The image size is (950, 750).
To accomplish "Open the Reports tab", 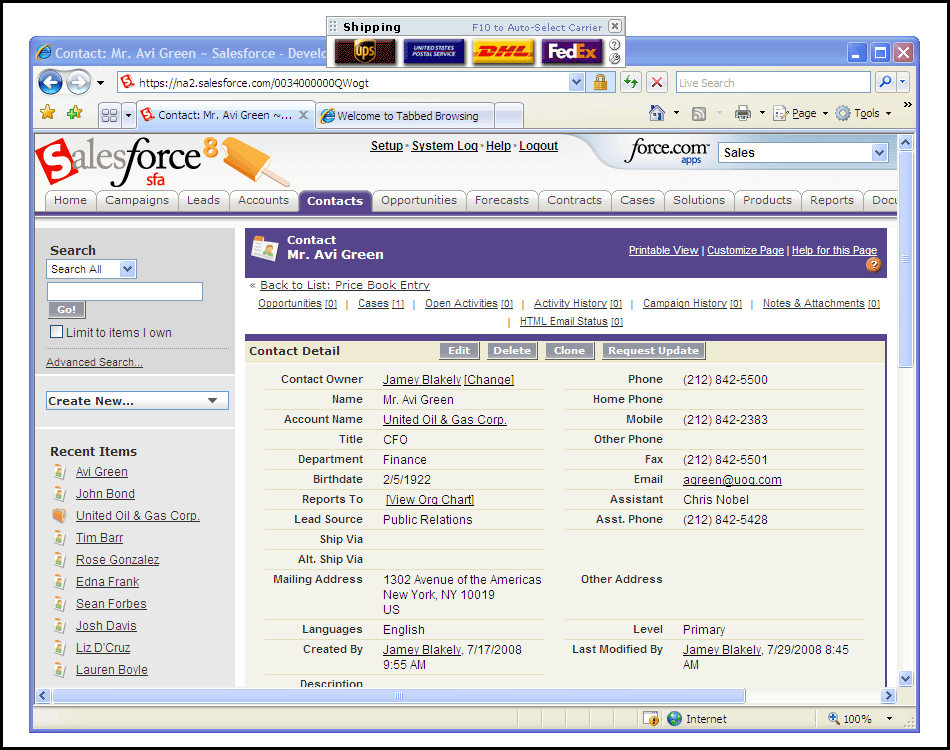I will click(832, 201).
